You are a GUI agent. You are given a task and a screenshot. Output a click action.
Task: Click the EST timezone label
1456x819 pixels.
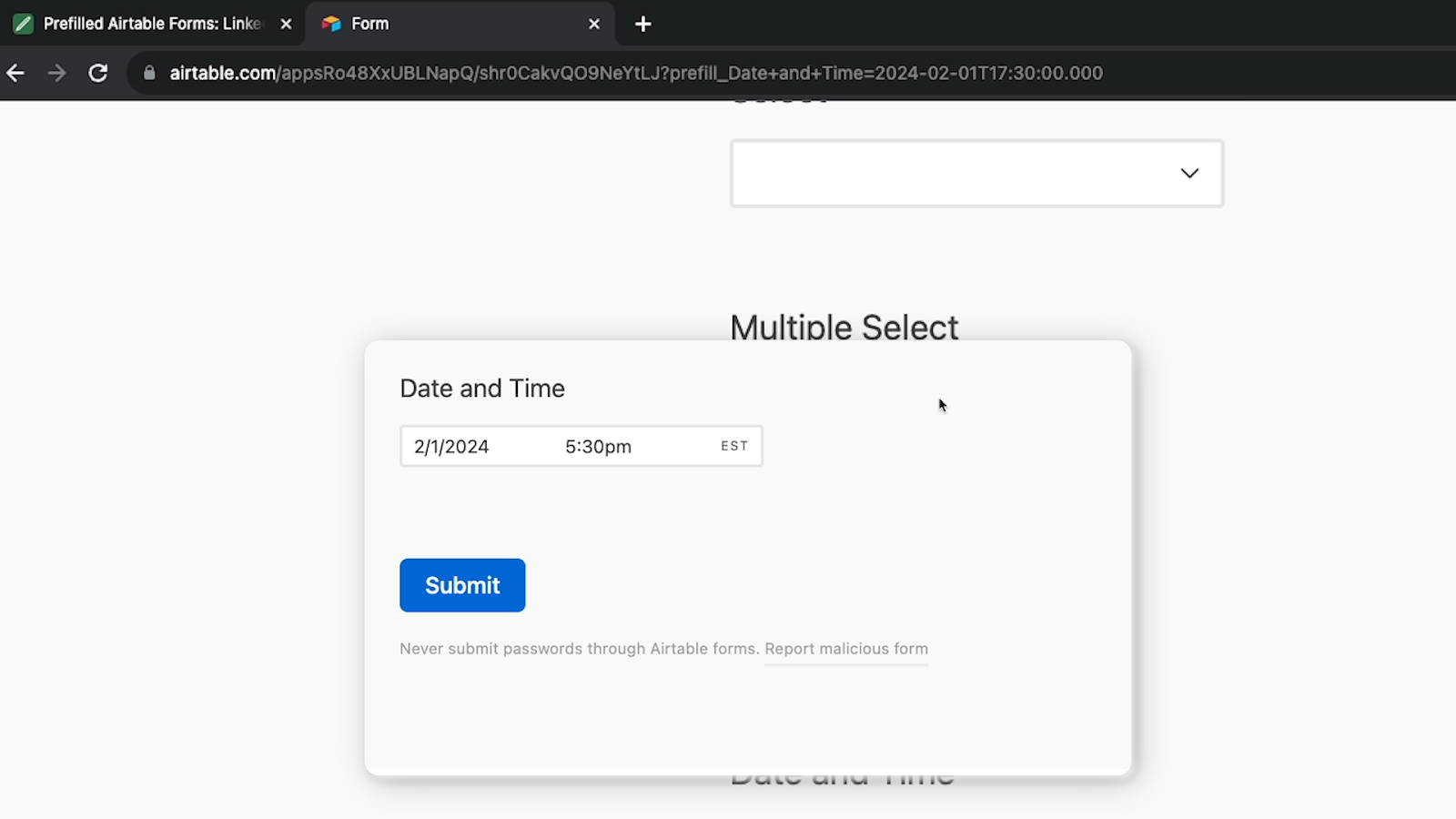734,446
